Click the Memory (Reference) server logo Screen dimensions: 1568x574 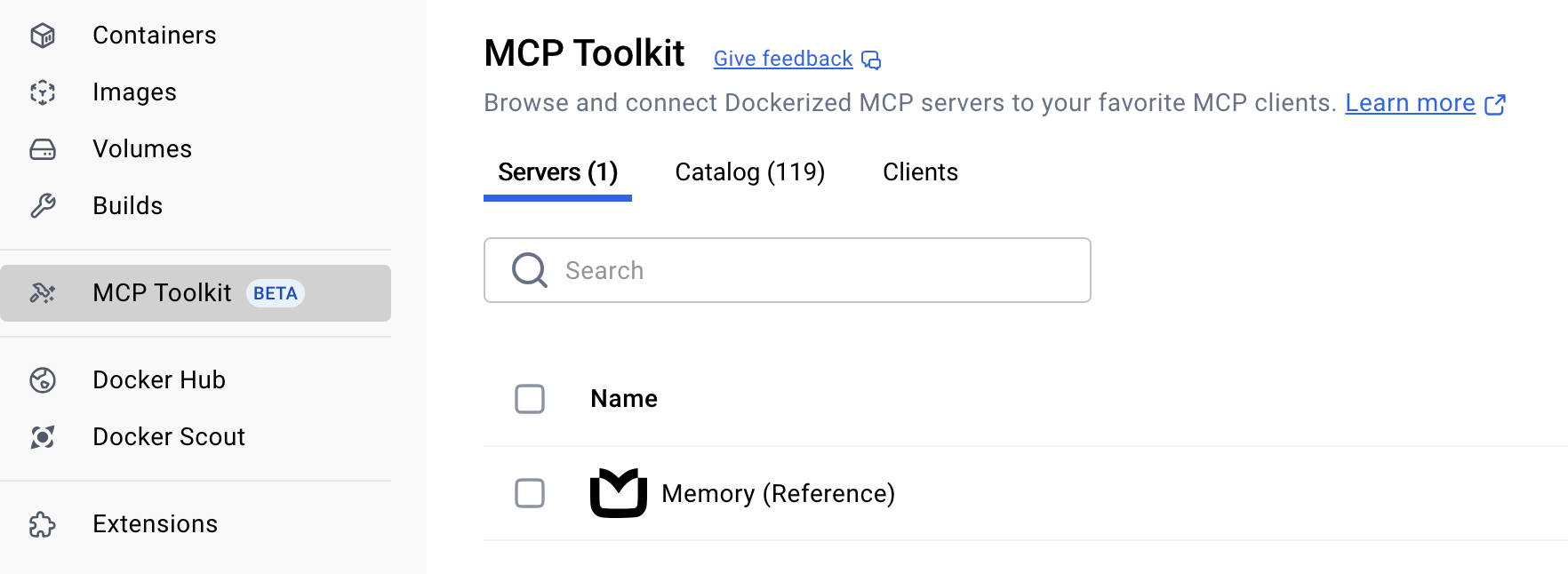click(619, 493)
